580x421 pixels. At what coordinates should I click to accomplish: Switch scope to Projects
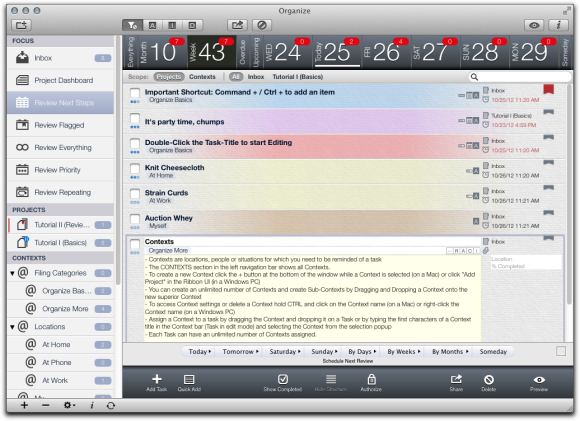[169, 77]
